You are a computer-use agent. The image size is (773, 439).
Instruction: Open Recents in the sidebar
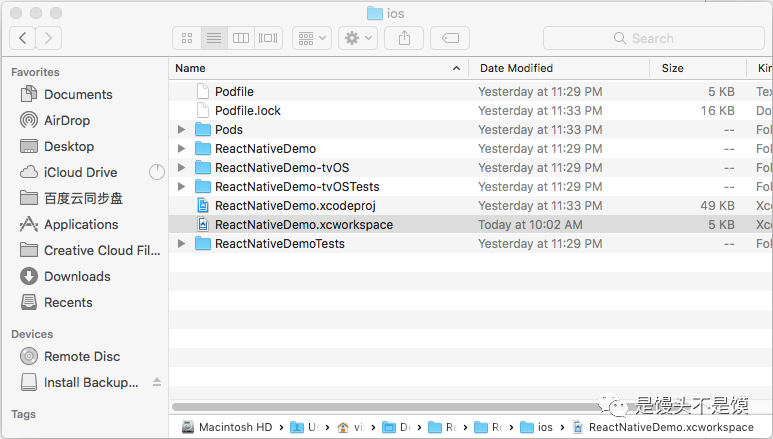[x=56, y=302]
